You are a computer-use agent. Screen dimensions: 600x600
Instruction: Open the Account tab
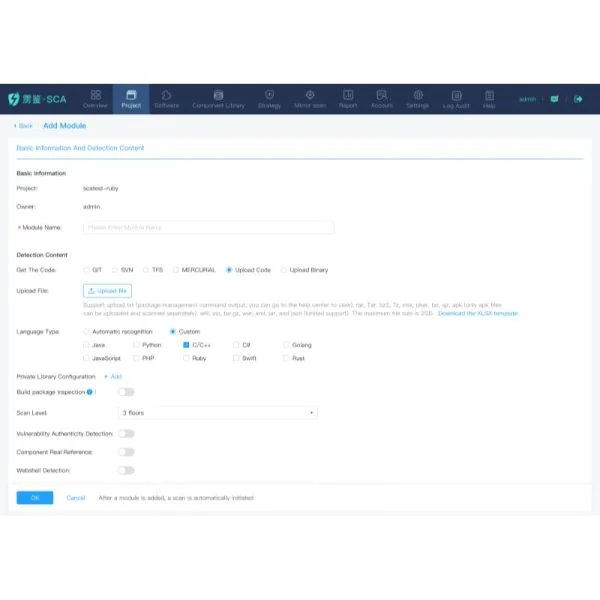point(381,99)
